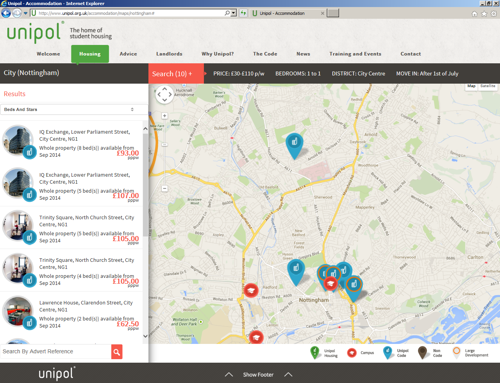The width and height of the screenshot is (500, 383).
Task: Click browser back arrow button
Action: pyautogui.click(x=6, y=13)
